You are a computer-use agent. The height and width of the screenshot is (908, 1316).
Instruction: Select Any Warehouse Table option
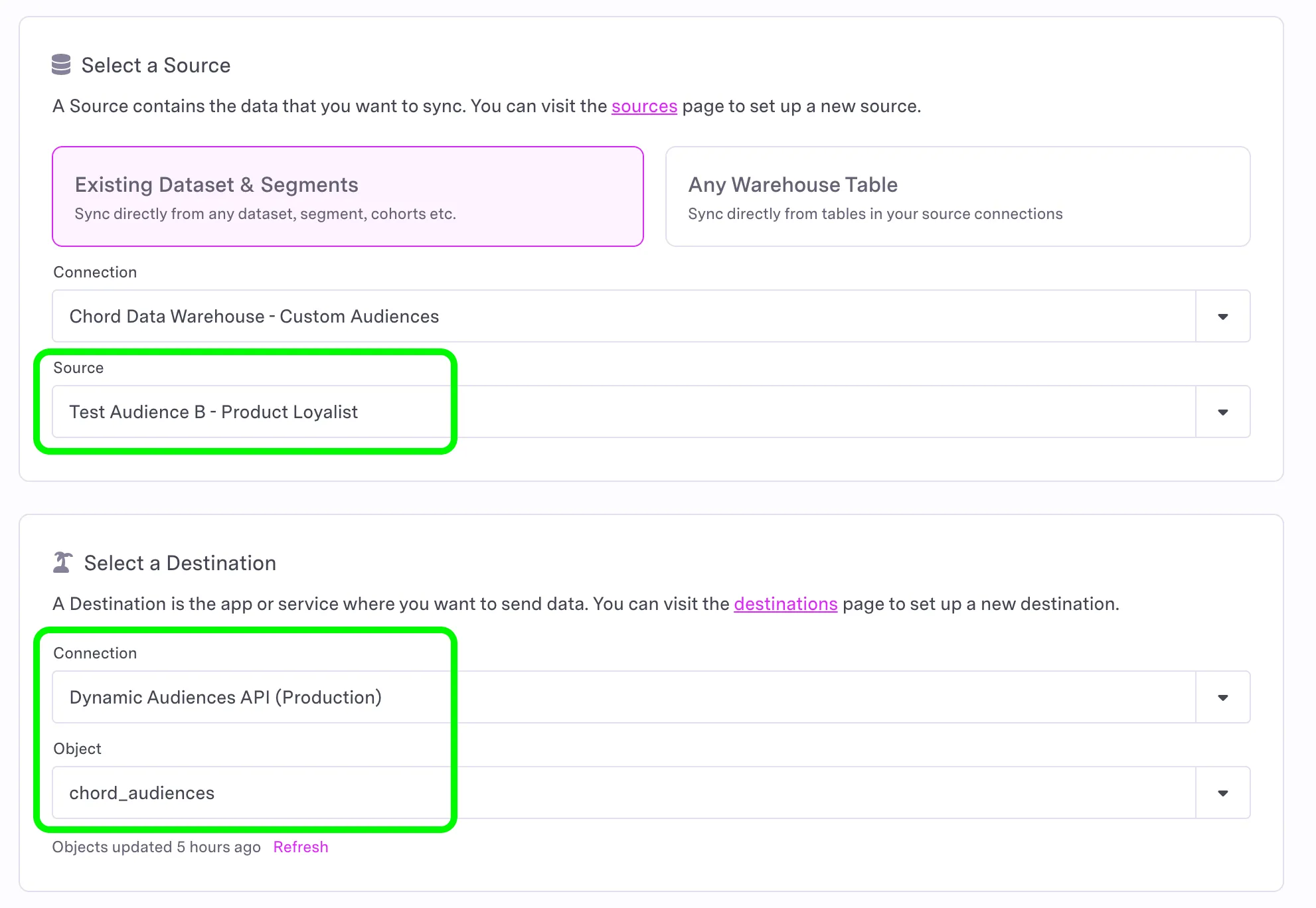958,196
